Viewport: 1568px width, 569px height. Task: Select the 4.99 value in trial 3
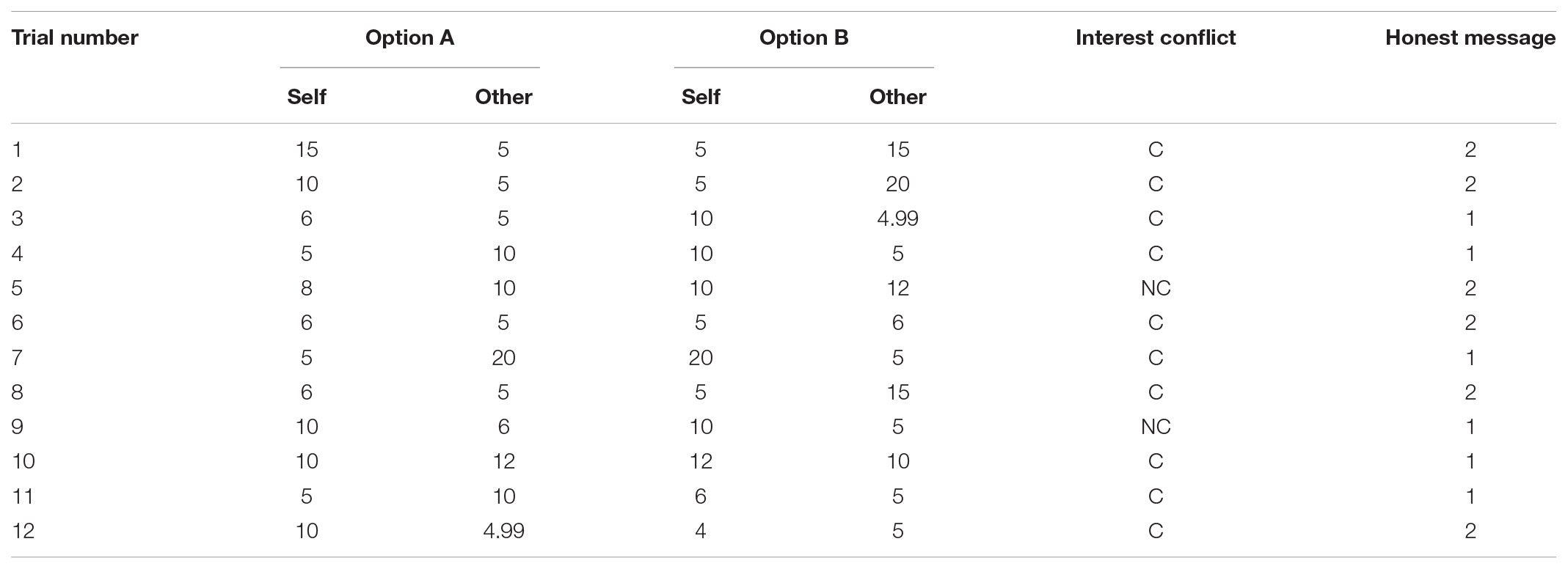pyautogui.click(x=897, y=219)
